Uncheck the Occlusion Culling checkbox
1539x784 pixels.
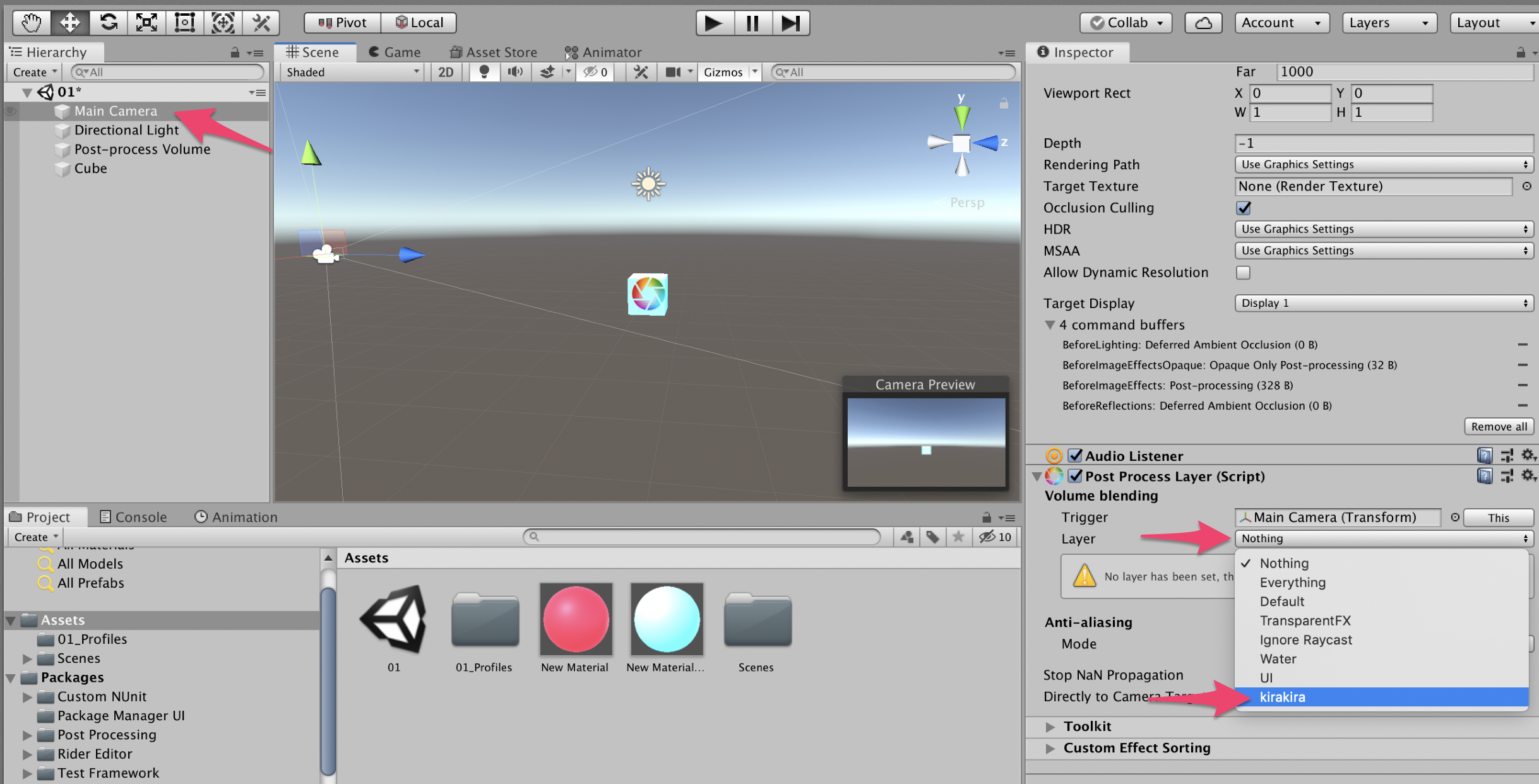pos(1243,208)
